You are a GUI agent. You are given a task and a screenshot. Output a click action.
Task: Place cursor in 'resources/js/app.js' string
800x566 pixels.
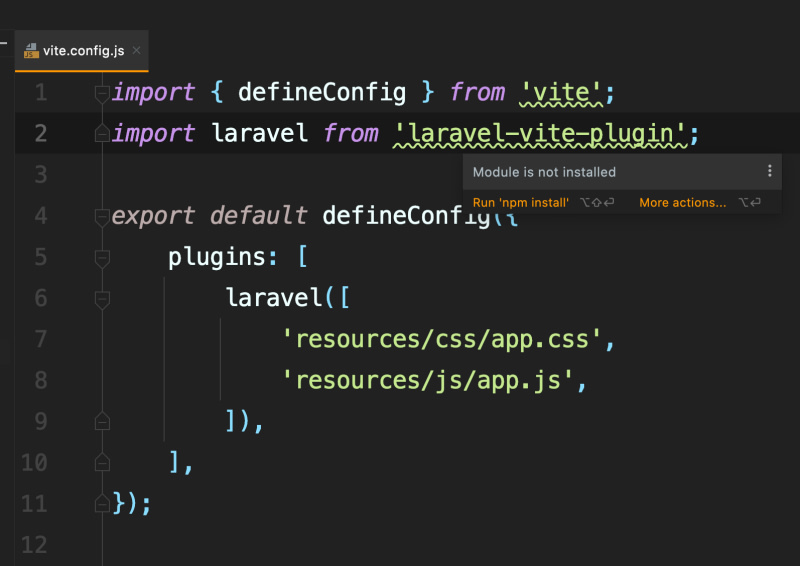click(428, 381)
